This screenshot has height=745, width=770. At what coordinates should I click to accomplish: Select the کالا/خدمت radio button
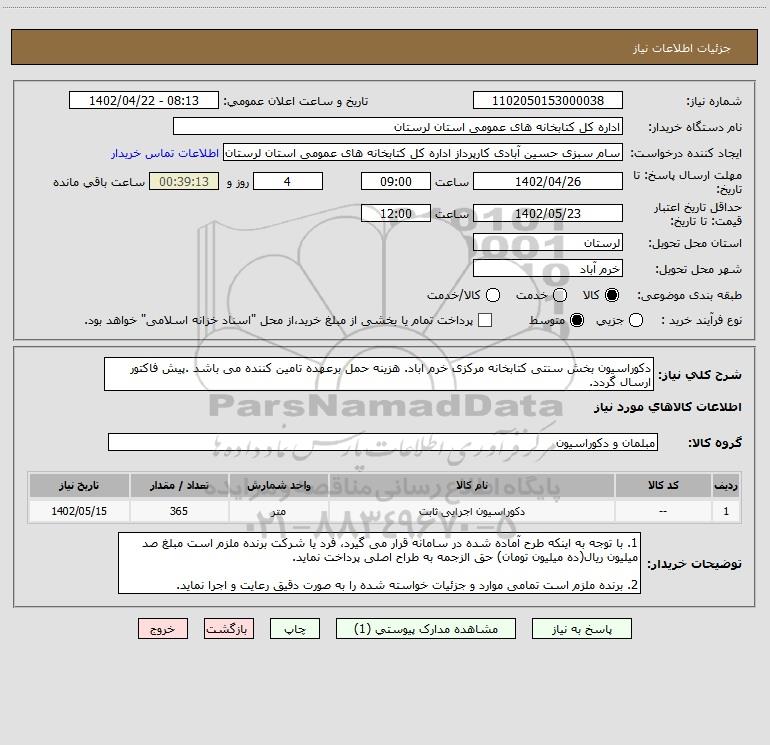pos(493,295)
